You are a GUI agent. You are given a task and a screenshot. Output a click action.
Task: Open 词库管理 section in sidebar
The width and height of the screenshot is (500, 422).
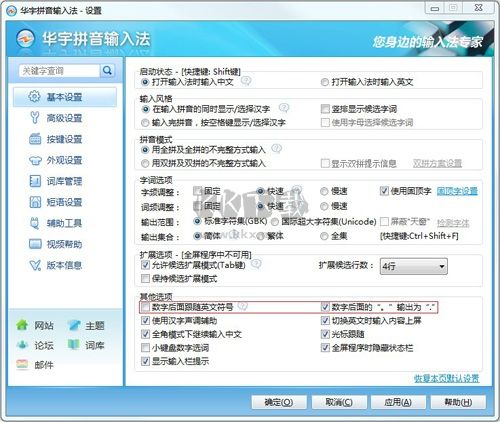64,181
